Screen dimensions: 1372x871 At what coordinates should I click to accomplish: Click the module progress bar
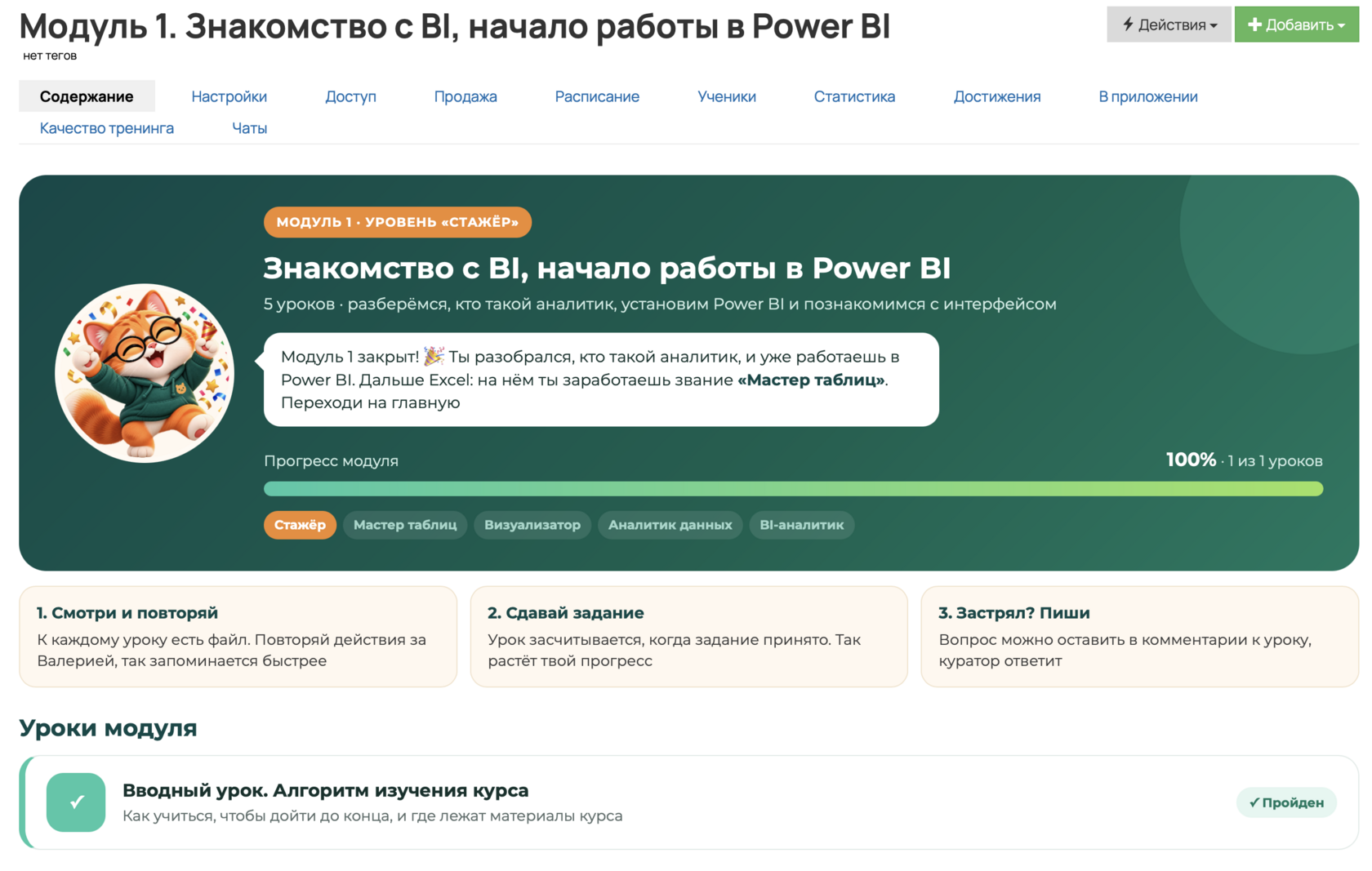(x=793, y=489)
